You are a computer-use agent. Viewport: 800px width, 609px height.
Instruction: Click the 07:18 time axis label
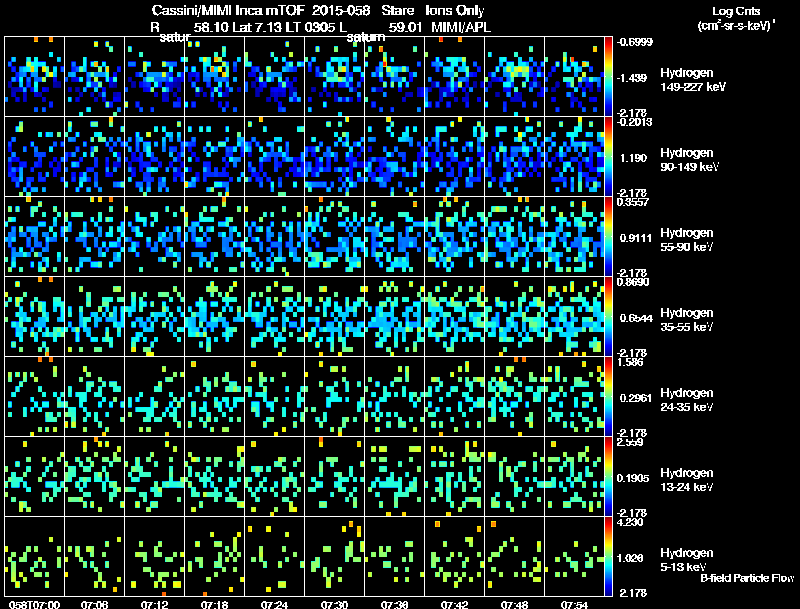pos(214,605)
